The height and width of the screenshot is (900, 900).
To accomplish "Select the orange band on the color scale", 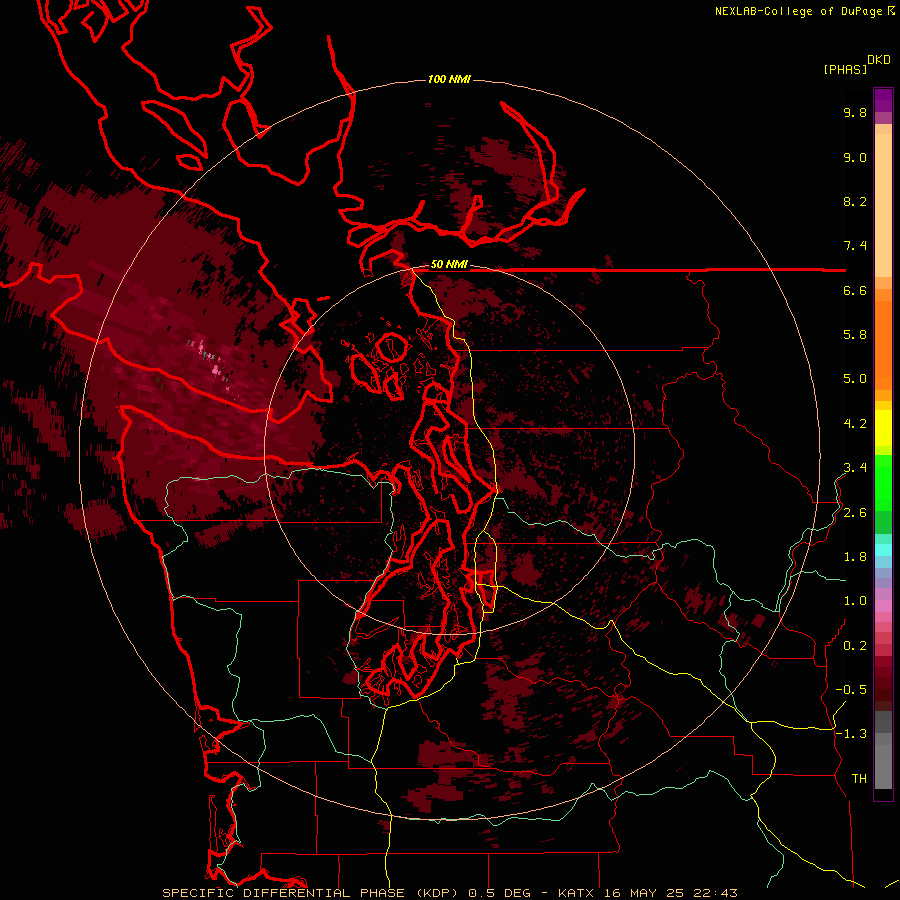I will [x=883, y=345].
